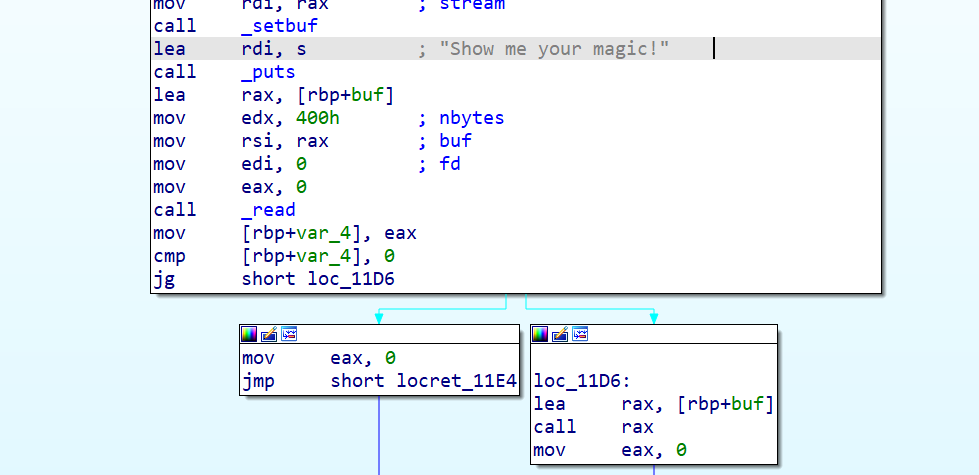This screenshot has width=979, height=475.
Task: Click var_4 in the mov [rbp+var_4], eax line
Action: (x=323, y=233)
